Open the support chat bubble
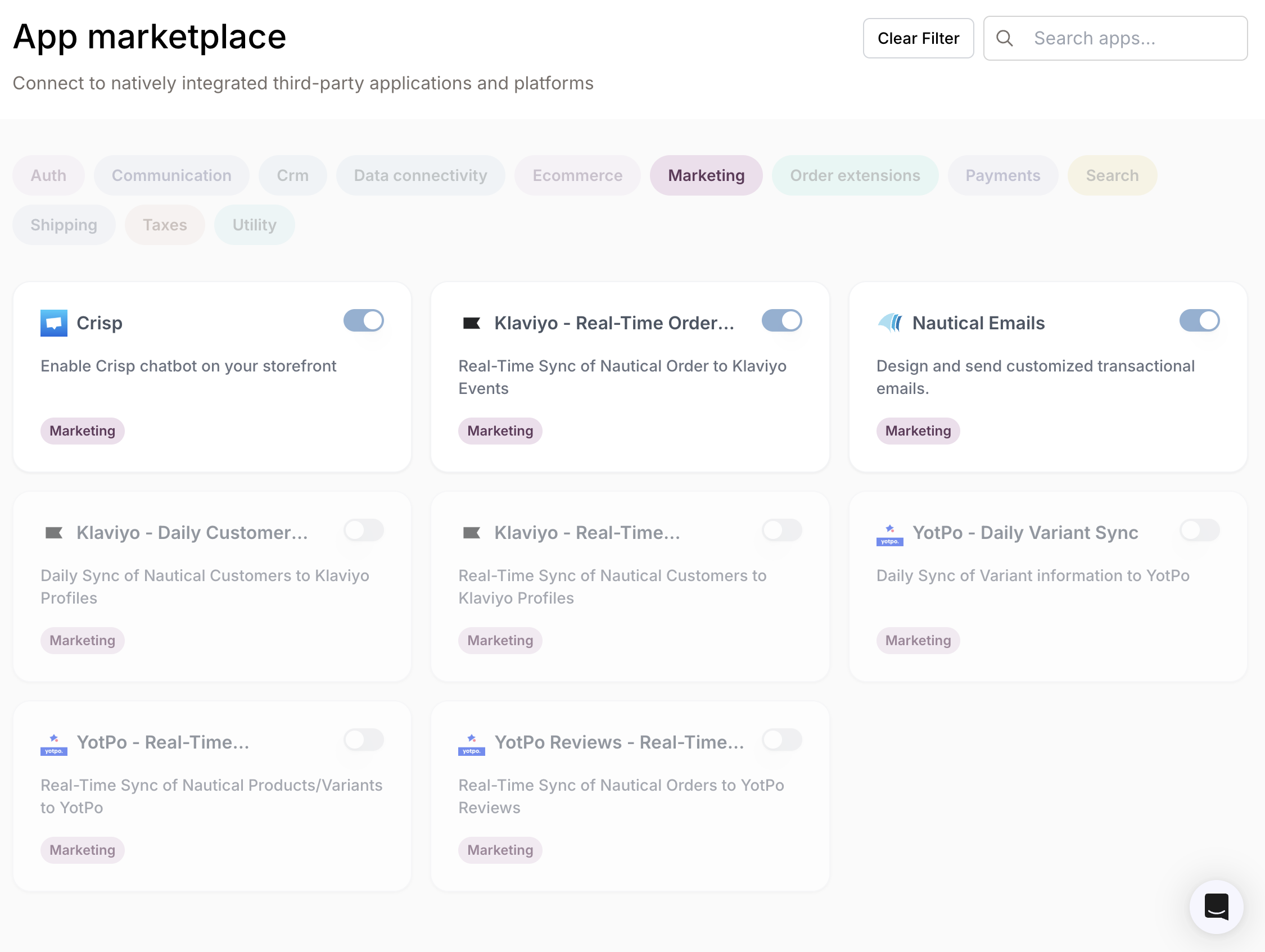The width and height of the screenshot is (1265, 952). click(1216, 907)
